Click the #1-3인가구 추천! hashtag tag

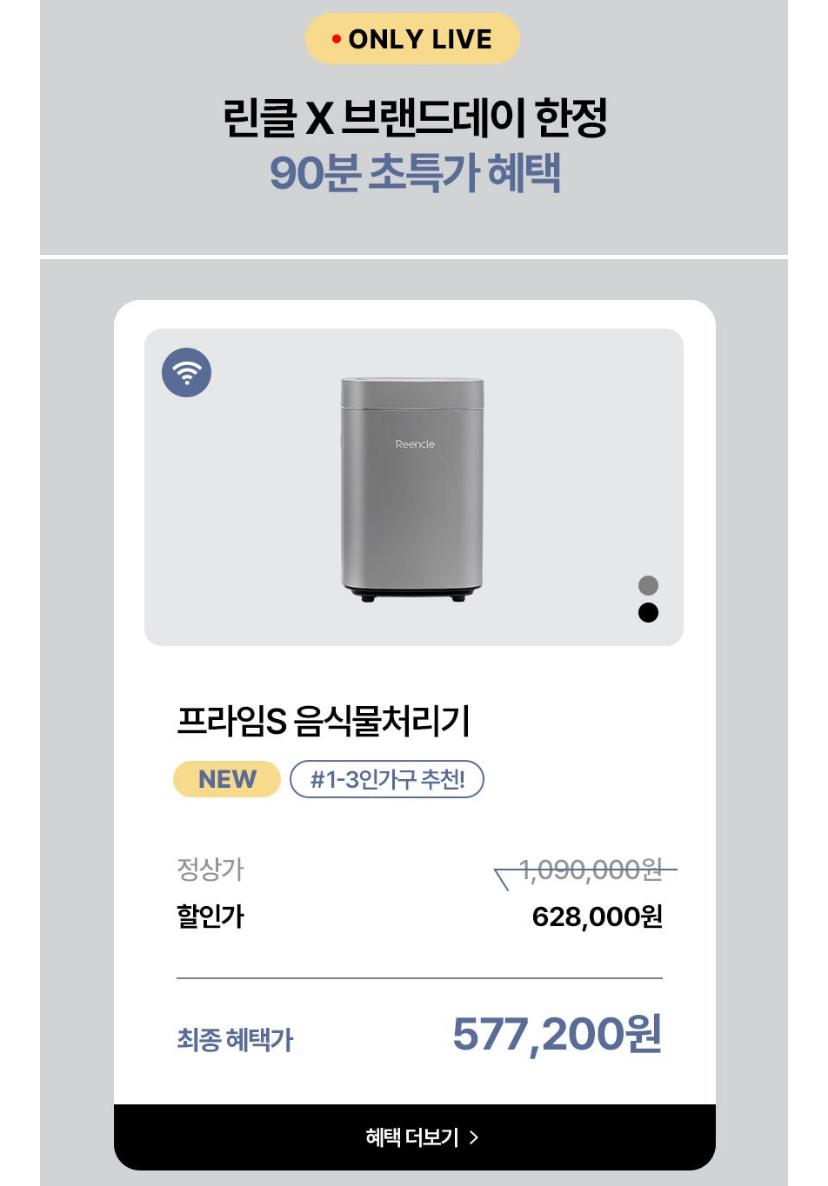pos(386,779)
